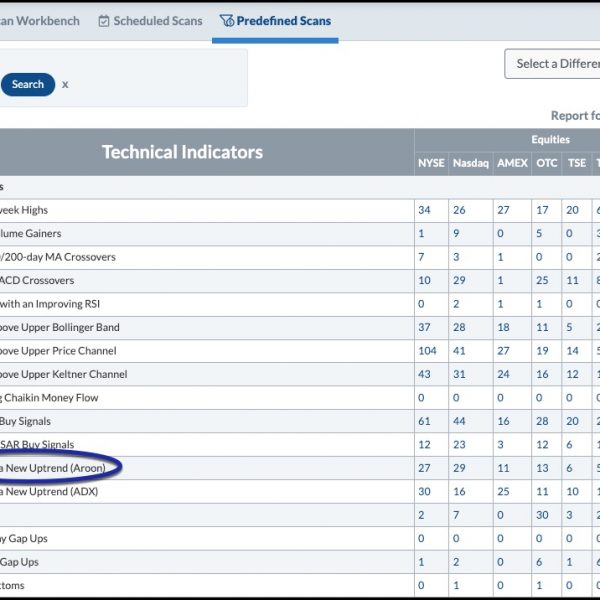Click TSE count 20 for week Highs
Image resolution: width=600 pixels, height=600 pixels.
click(572, 210)
